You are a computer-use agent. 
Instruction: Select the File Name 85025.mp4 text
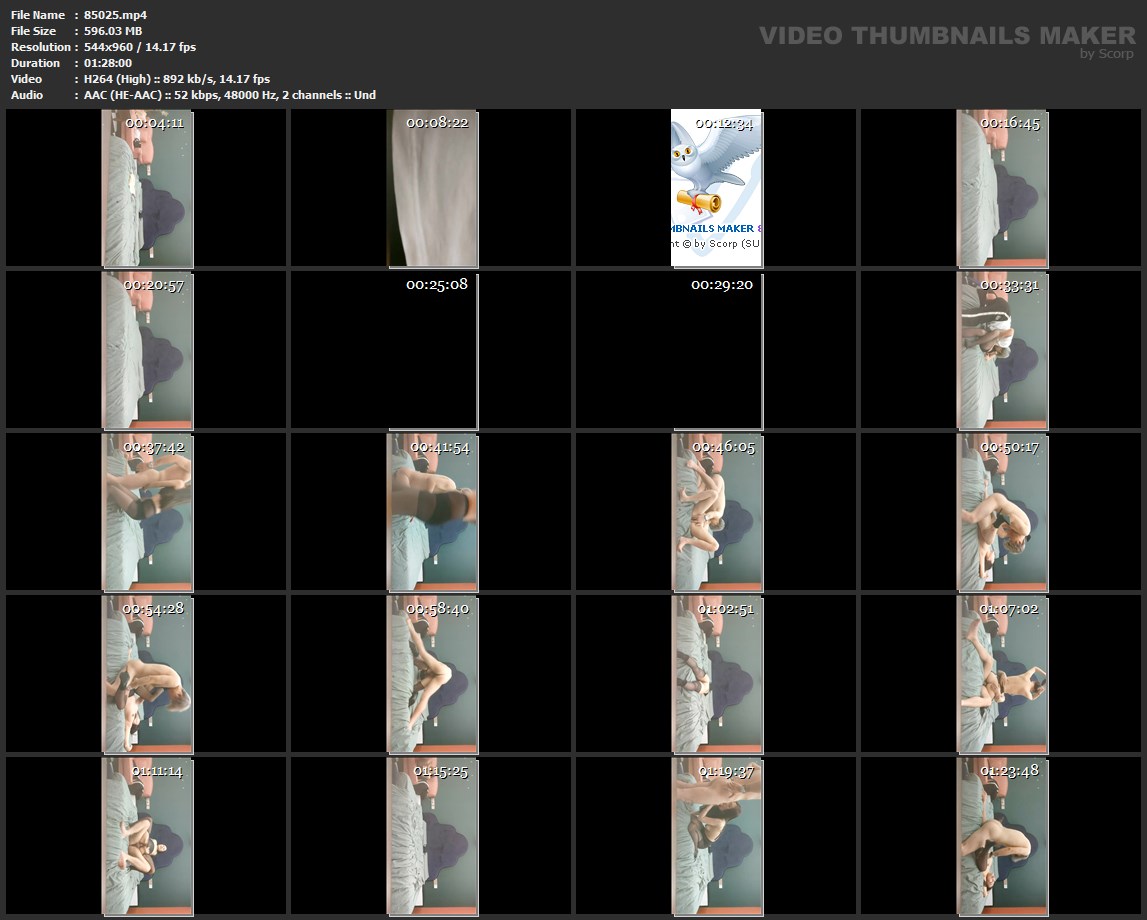point(115,15)
